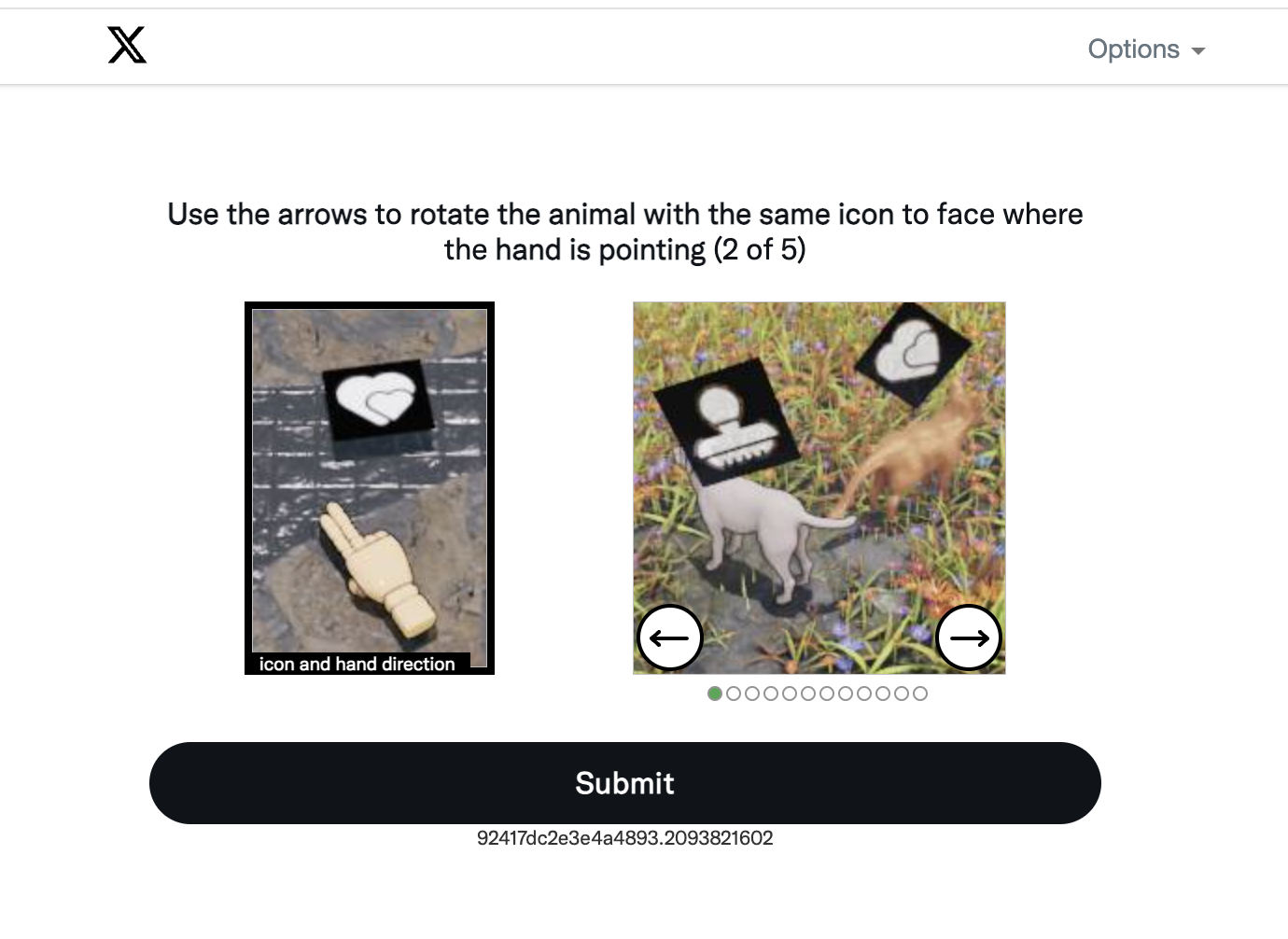Rotate the animal with the right arrow

click(969, 638)
